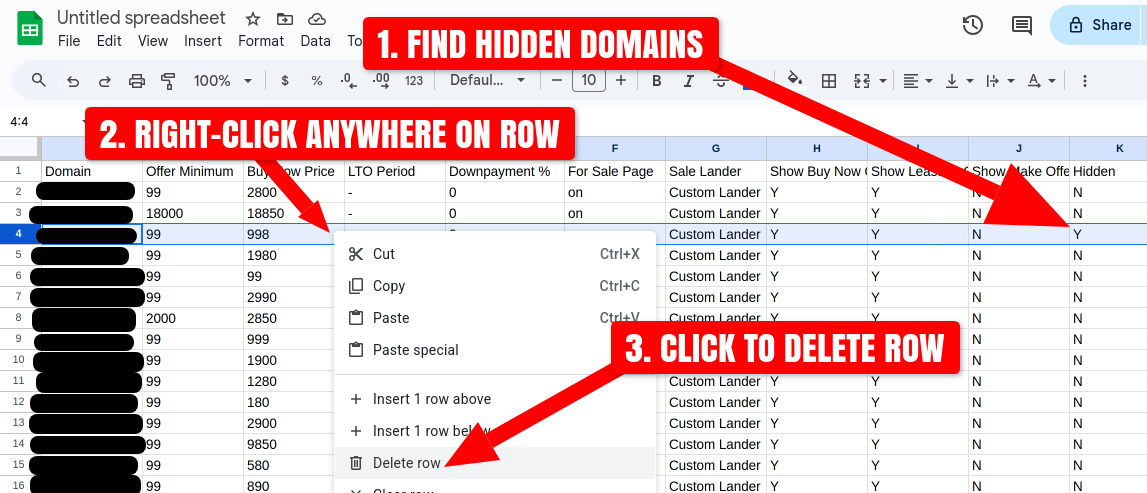Open the Edit menu

(109, 41)
